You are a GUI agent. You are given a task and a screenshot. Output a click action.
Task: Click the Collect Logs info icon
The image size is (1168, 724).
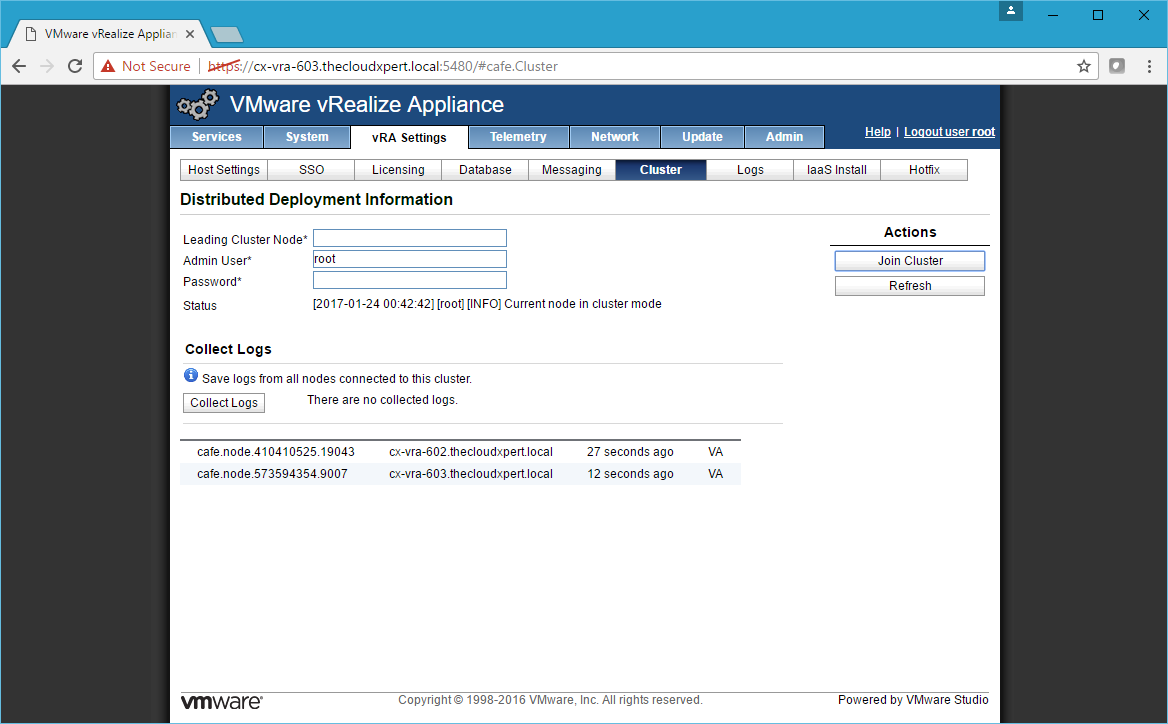tap(191, 376)
